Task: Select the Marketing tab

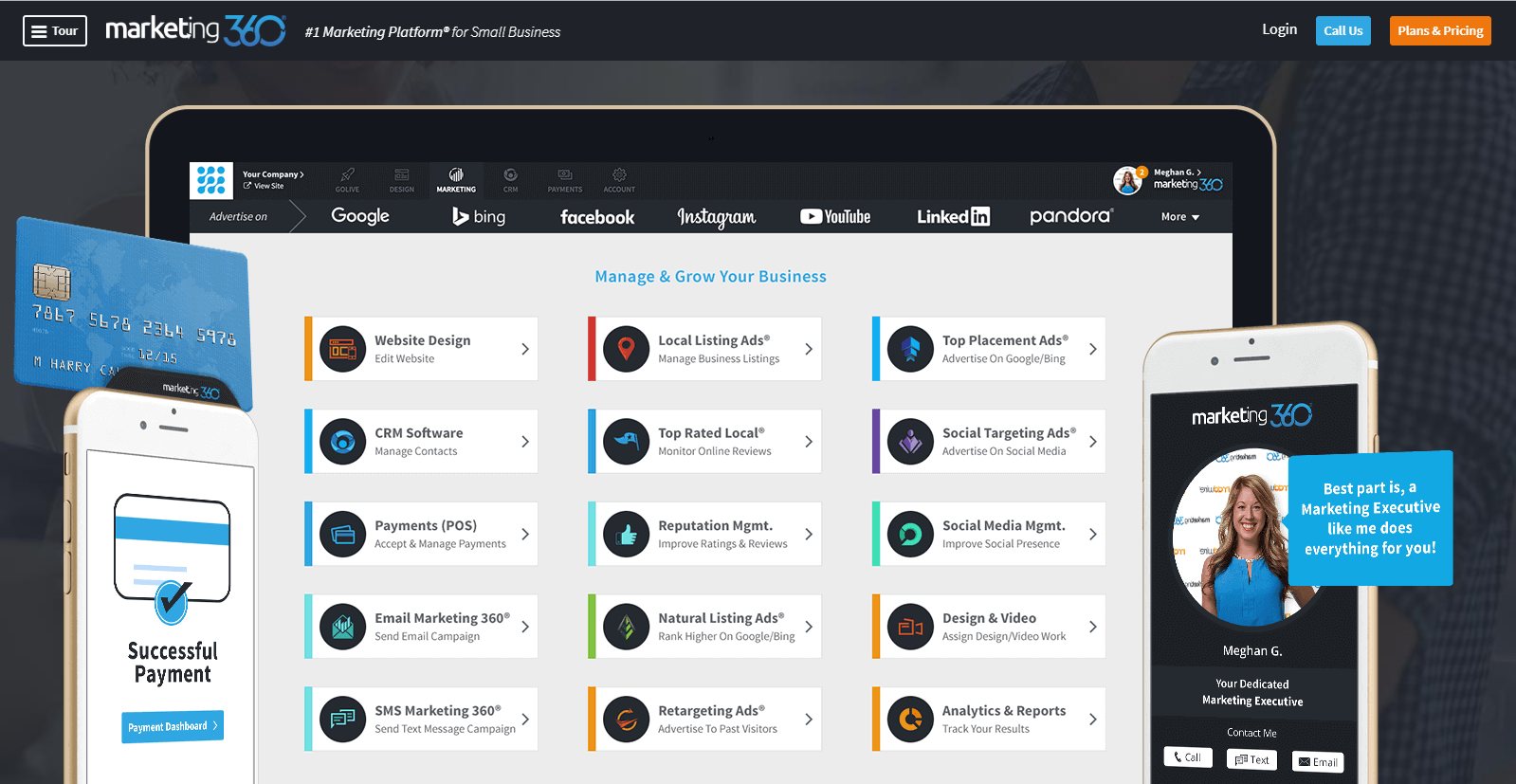Action: point(456,180)
